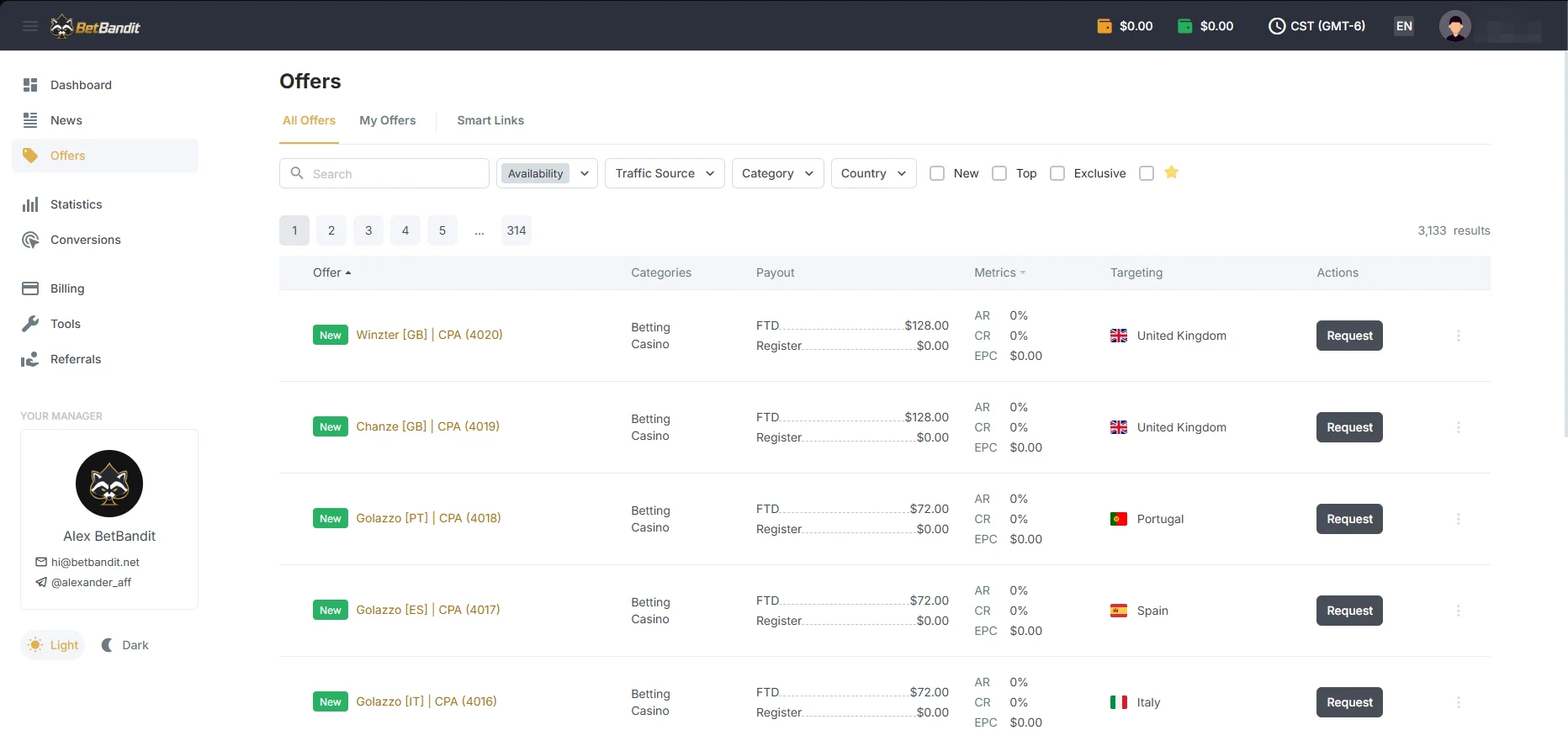
Task: Open the three-dot menu for Golazzo [IT]
Action: pos(1459,702)
